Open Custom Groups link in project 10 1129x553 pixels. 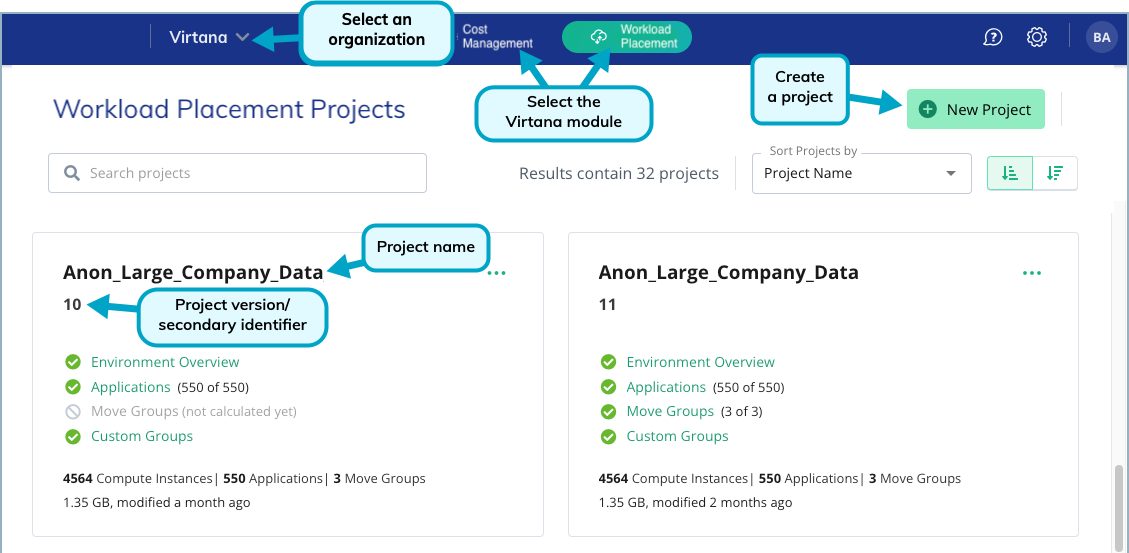pos(142,436)
